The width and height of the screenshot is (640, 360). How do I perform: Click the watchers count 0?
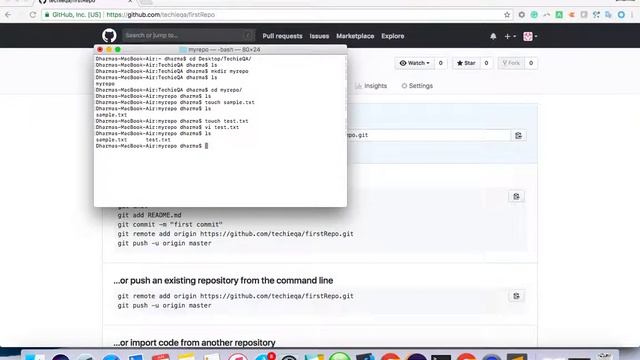(440, 63)
